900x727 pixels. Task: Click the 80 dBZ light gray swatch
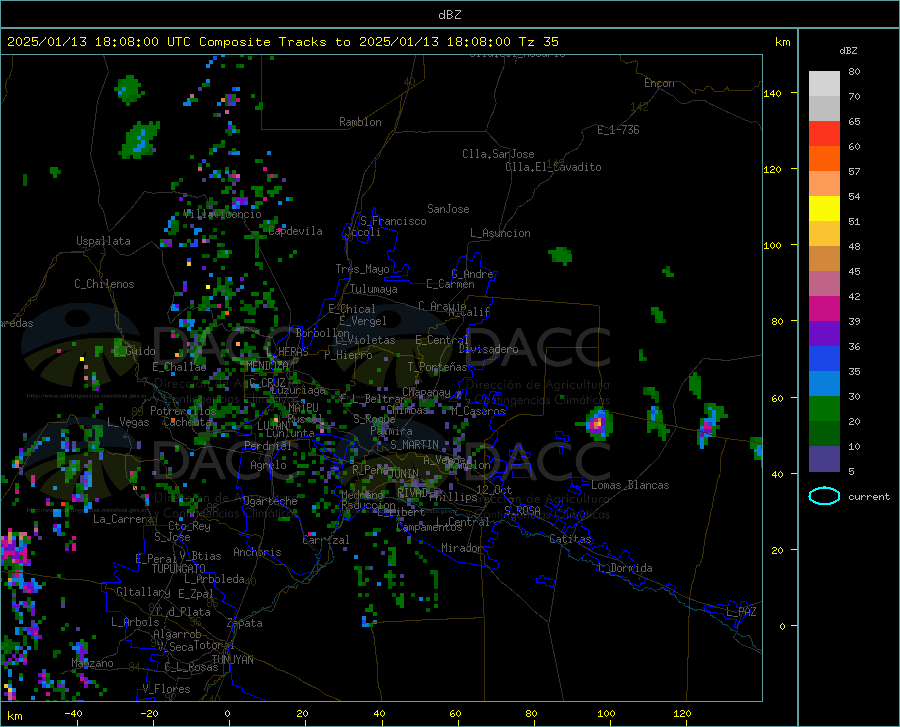pyautogui.click(x=824, y=83)
